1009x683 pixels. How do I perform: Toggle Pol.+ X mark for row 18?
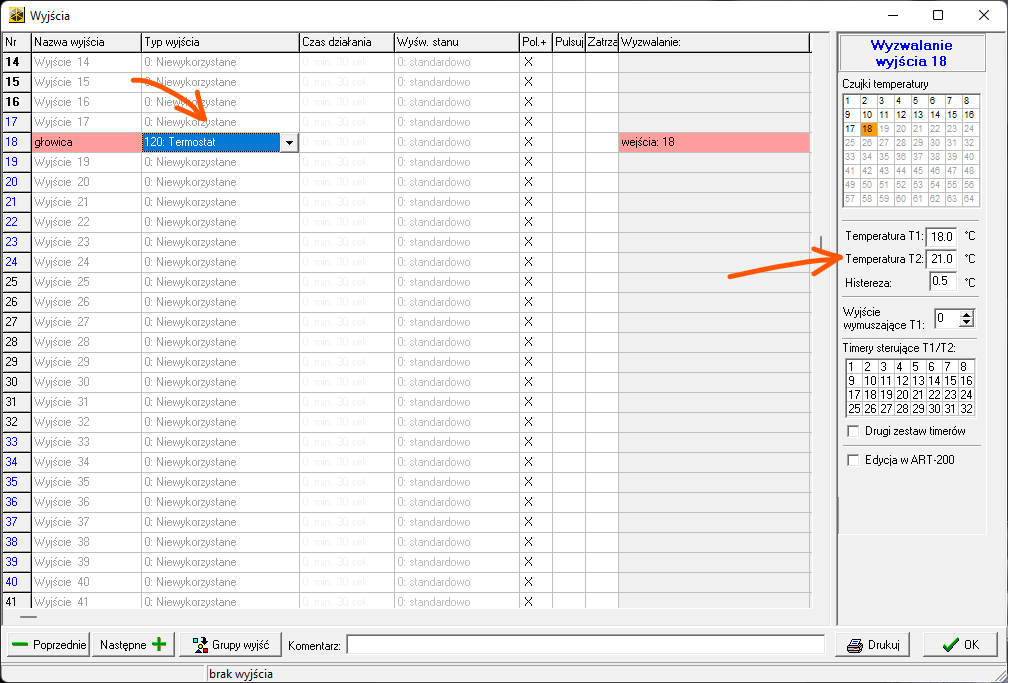[x=529, y=142]
